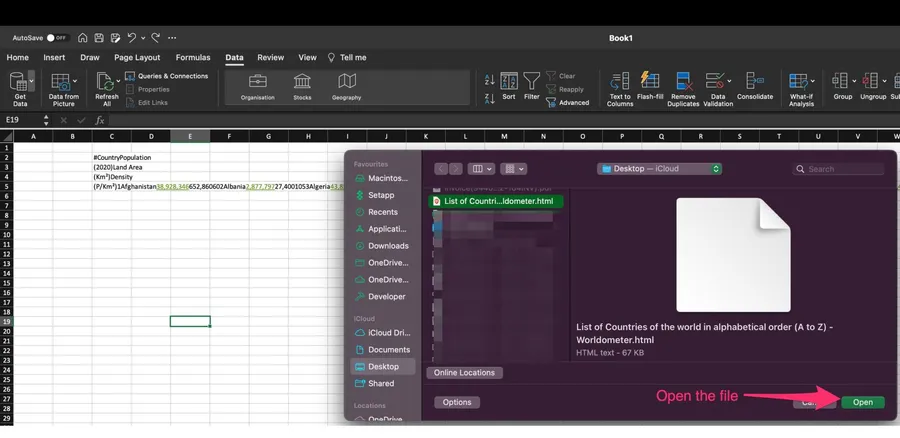Choose the Stocks data type
900x438 pixels.
tap(302, 82)
